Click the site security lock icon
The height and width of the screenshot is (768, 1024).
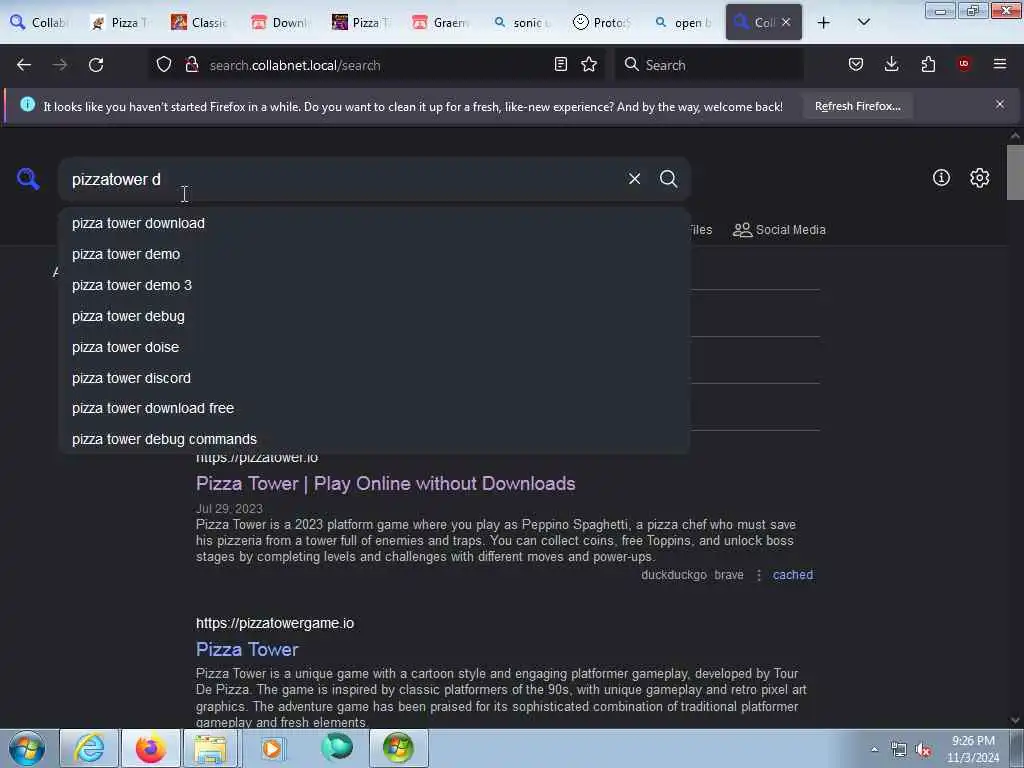(191, 64)
